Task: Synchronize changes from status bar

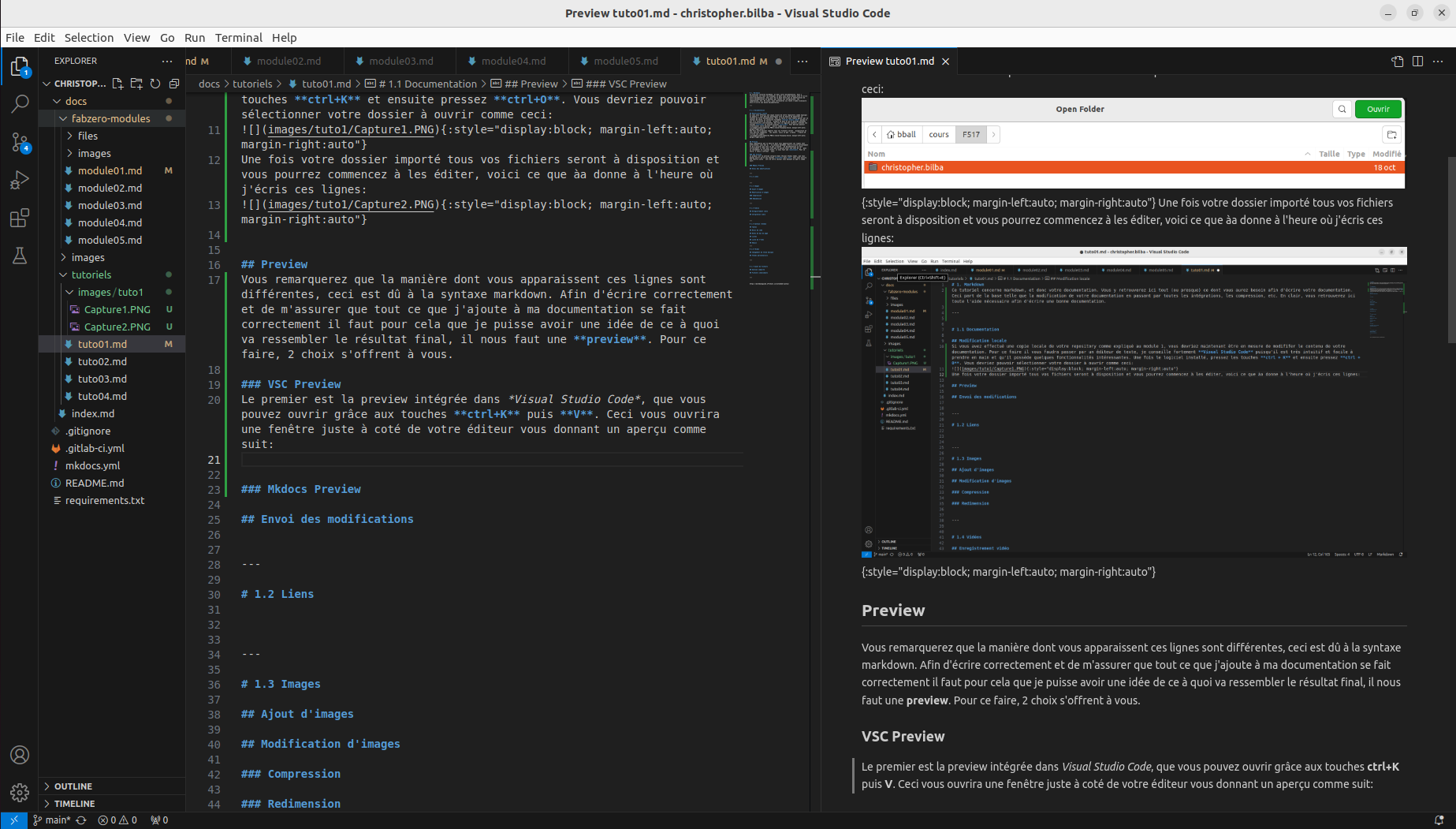Action: click(x=81, y=820)
